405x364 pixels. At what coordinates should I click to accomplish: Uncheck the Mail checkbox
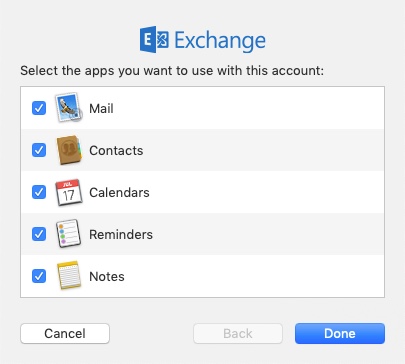point(39,108)
